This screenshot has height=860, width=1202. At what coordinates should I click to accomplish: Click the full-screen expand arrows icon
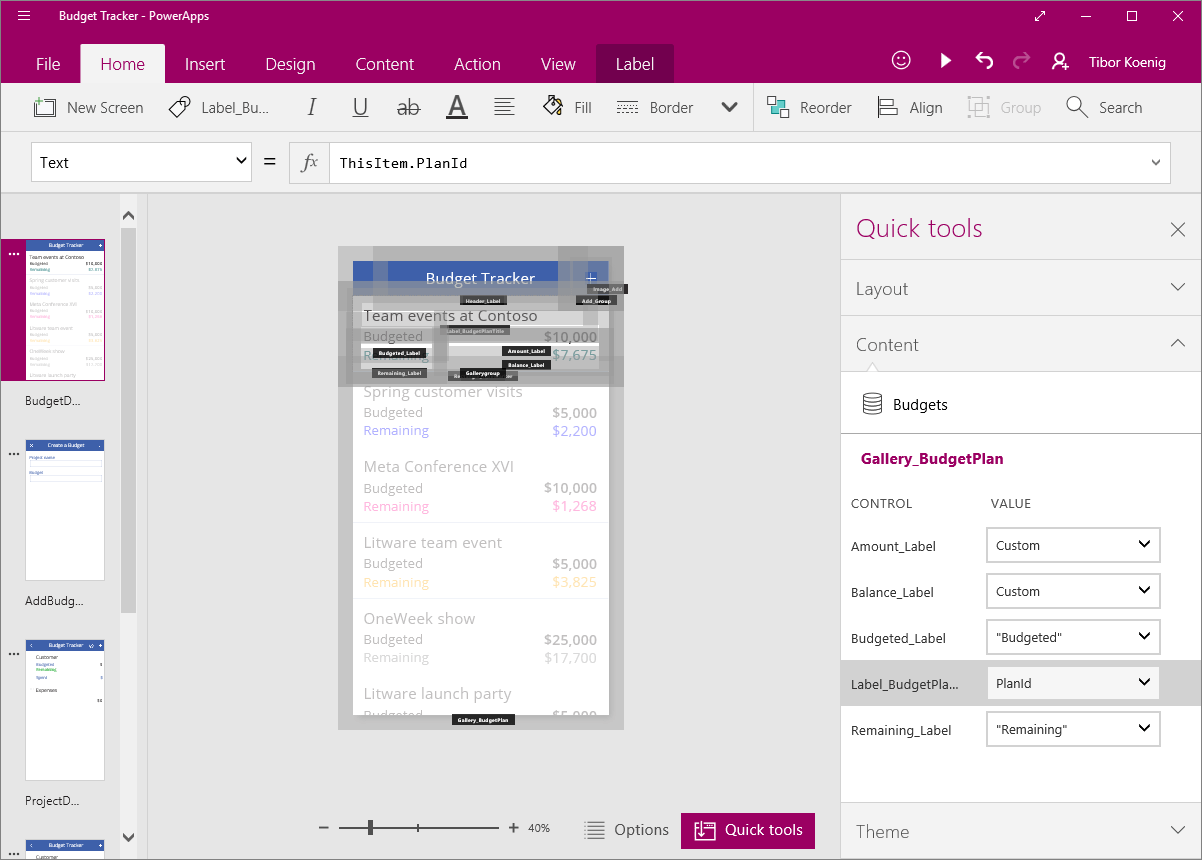pyautogui.click(x=1040, y=16)
